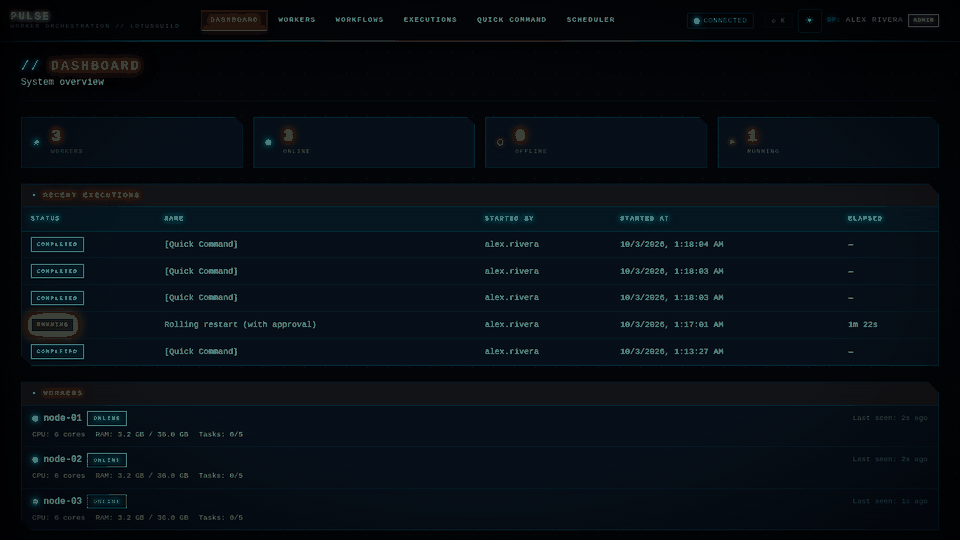
Task: Select the Offline count card
Action: [596, 142]
